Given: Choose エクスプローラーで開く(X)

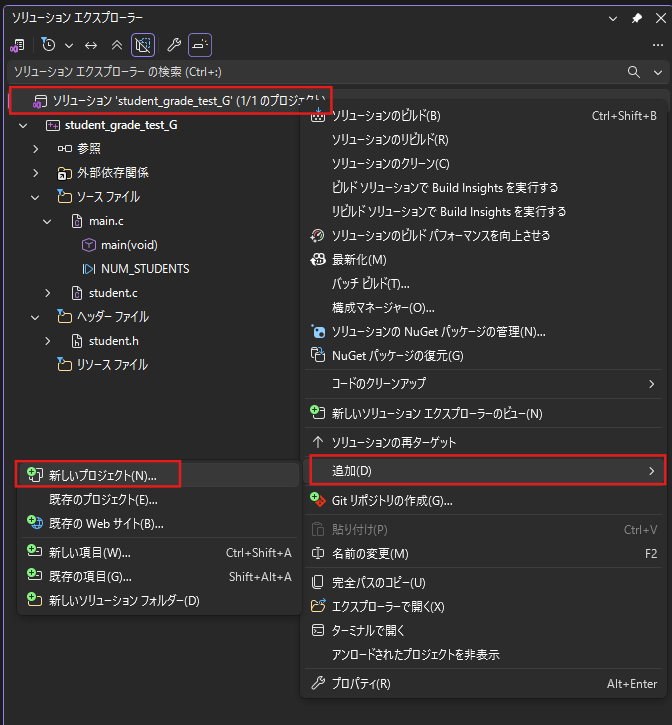Looking at the screenshot, I should pos(484,607).
